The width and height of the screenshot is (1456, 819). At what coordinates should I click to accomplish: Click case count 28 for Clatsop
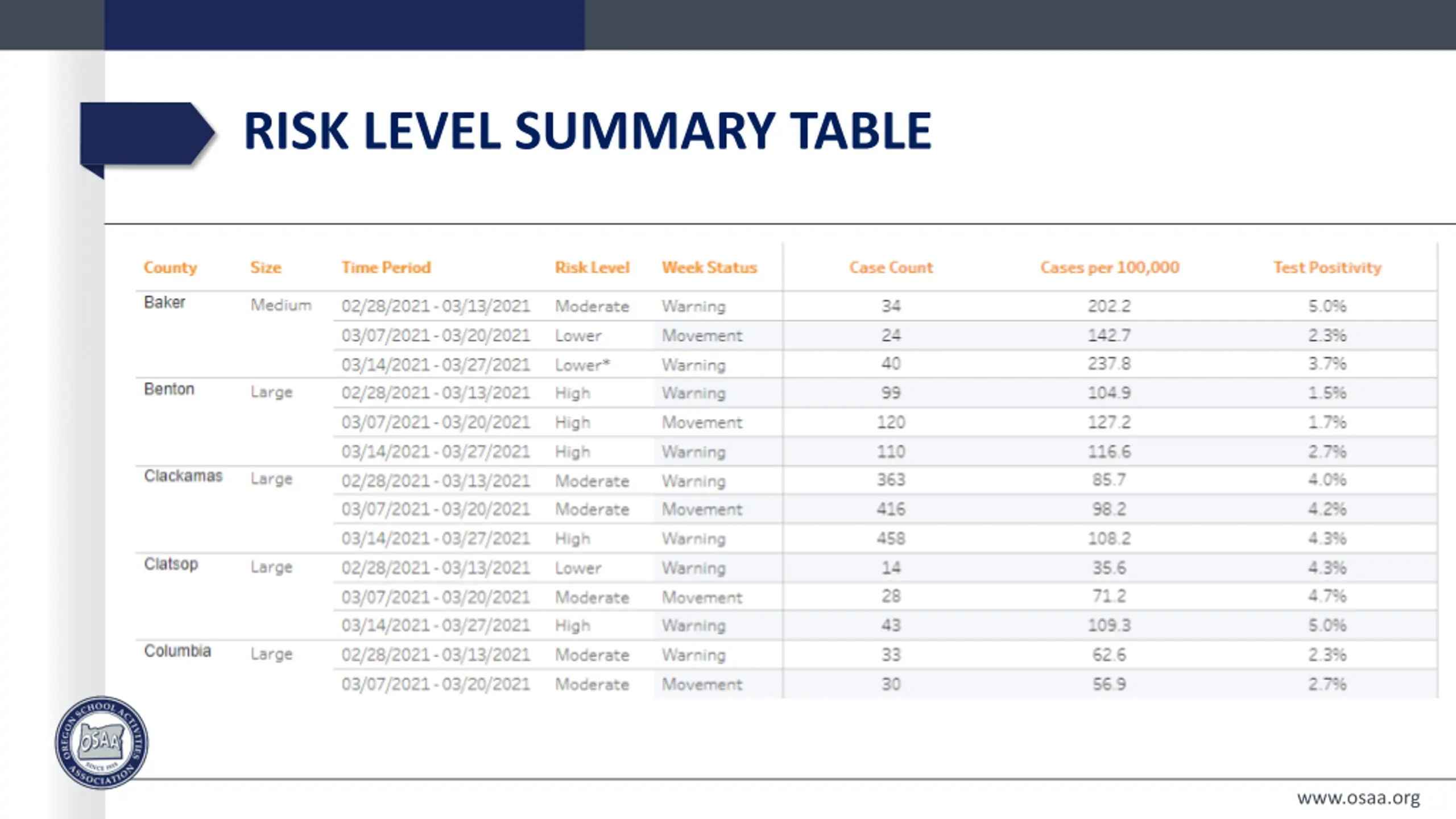click(891, 597)
